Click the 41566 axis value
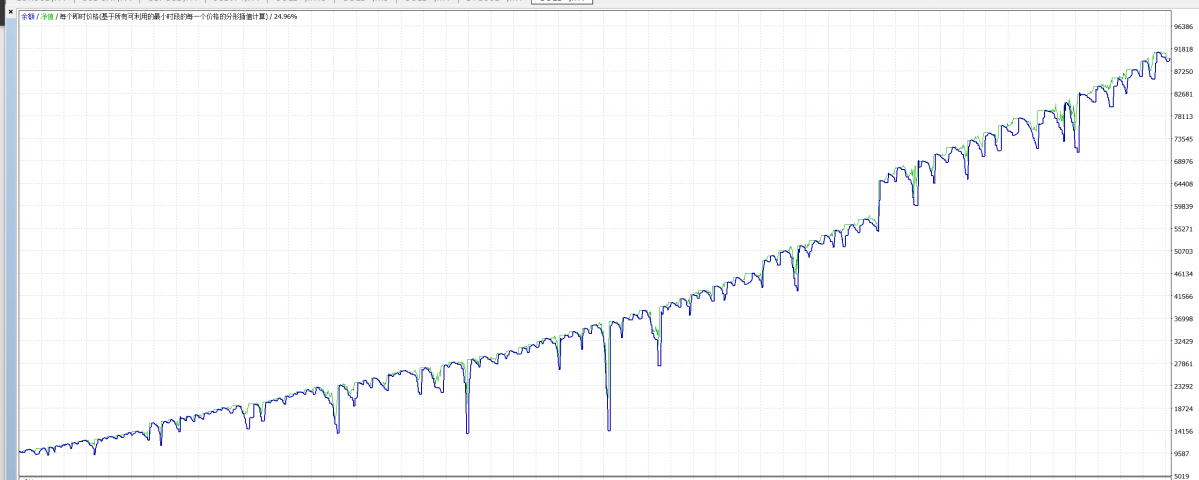 point(1183,297)
